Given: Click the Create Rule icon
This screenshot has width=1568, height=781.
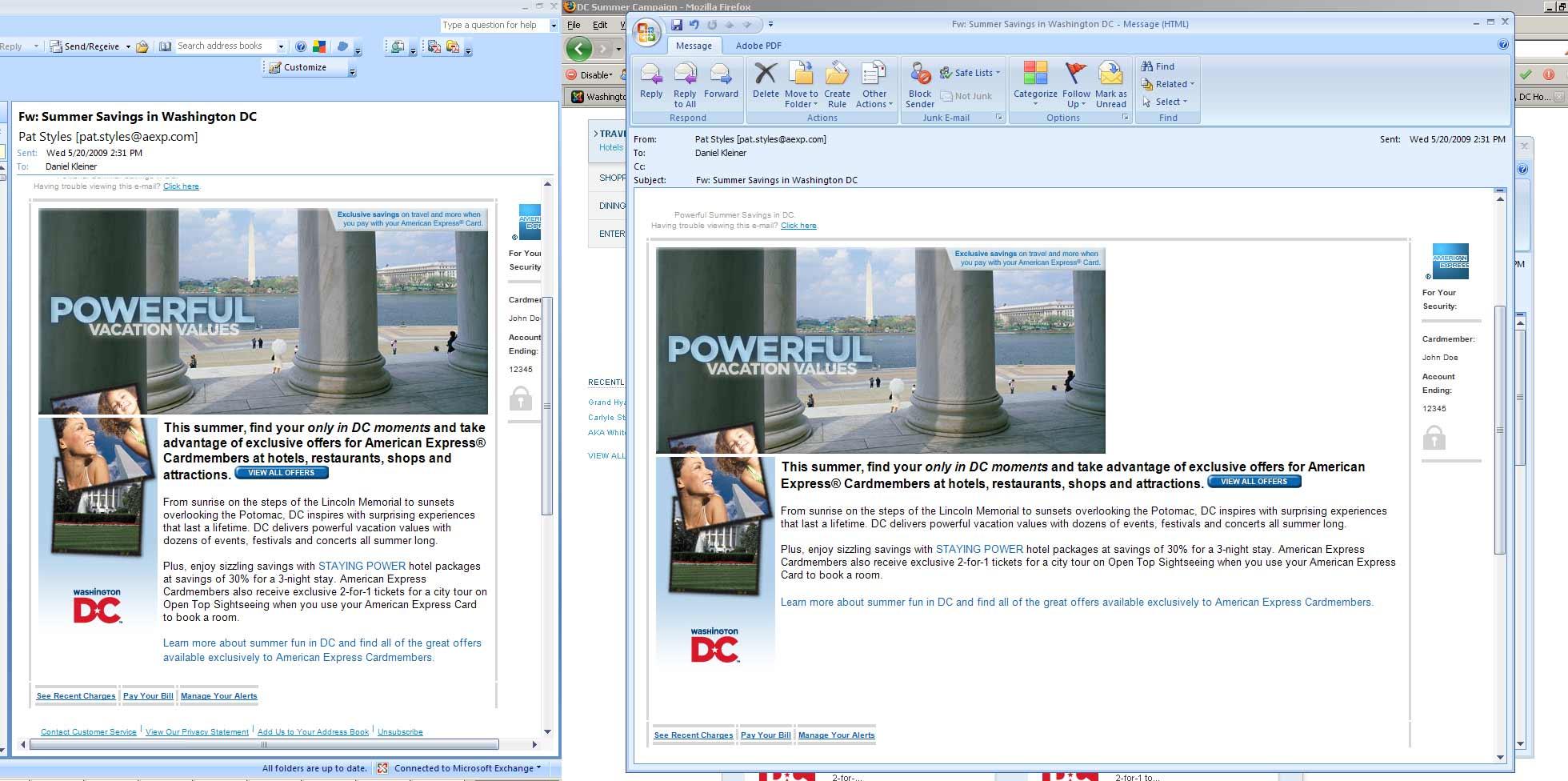Looking at the screenshot, I should coord(837,85).
